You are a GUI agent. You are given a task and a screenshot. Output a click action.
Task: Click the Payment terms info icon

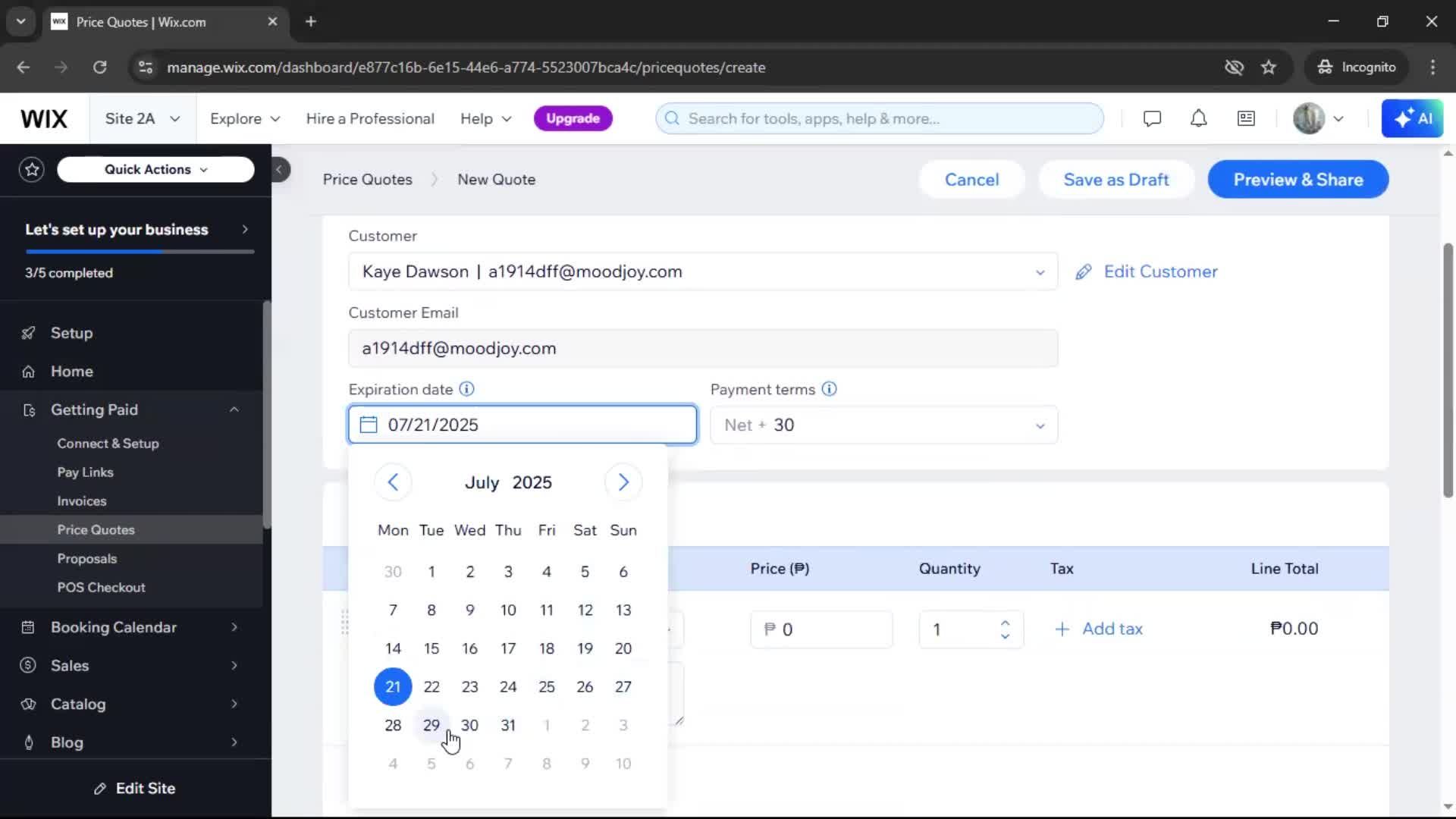click(830, 389)
